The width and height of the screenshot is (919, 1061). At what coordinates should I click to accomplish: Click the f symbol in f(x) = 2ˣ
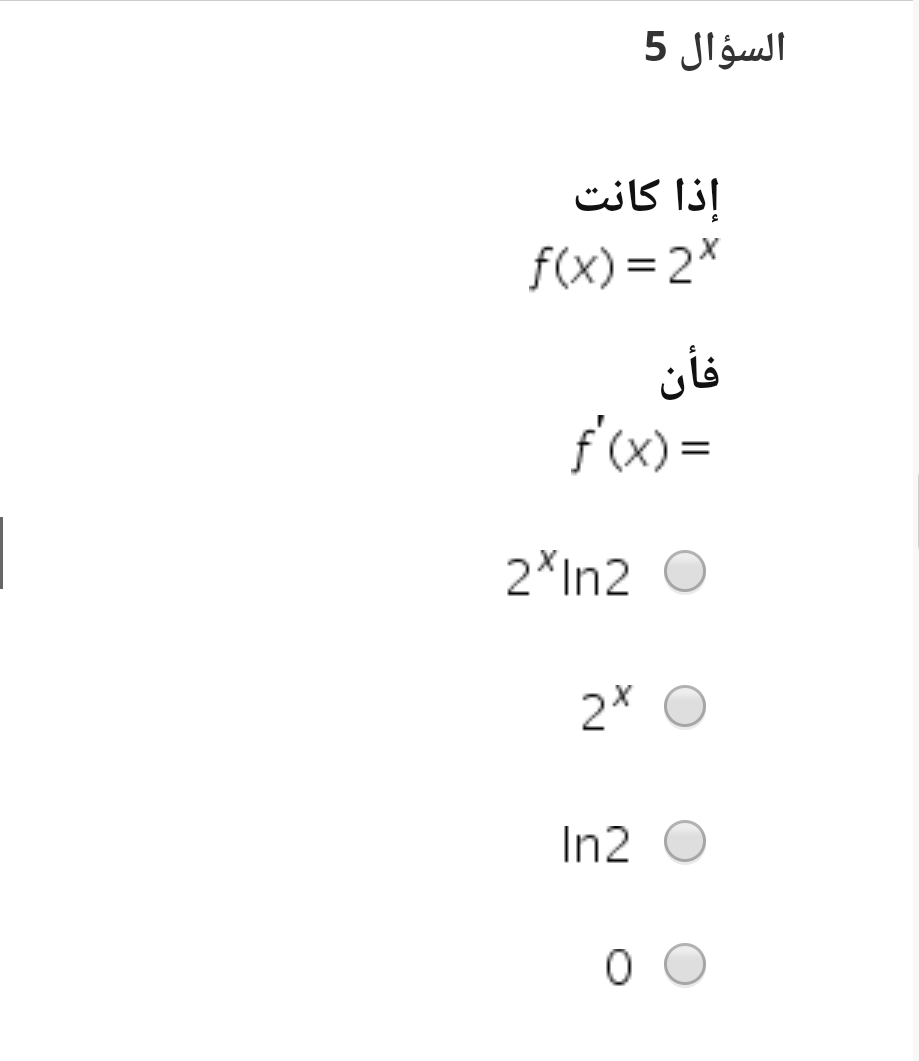click(540, 267)
